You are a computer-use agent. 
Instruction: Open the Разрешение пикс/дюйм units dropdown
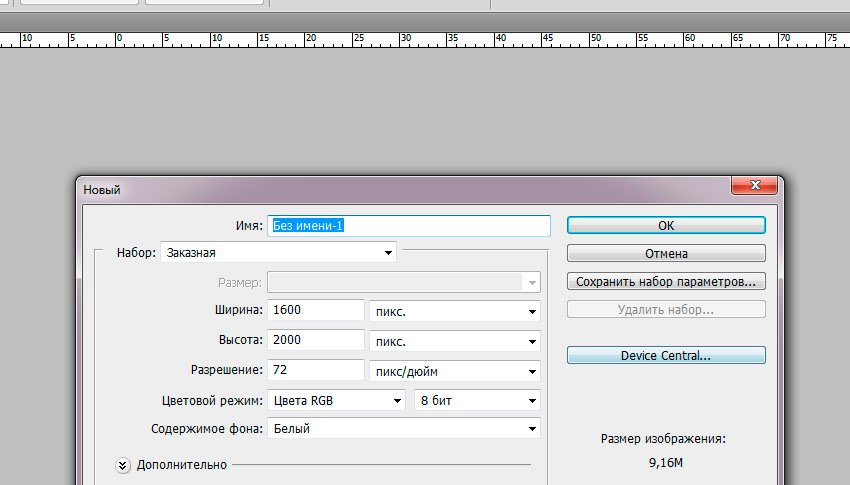tap(454, 371)
